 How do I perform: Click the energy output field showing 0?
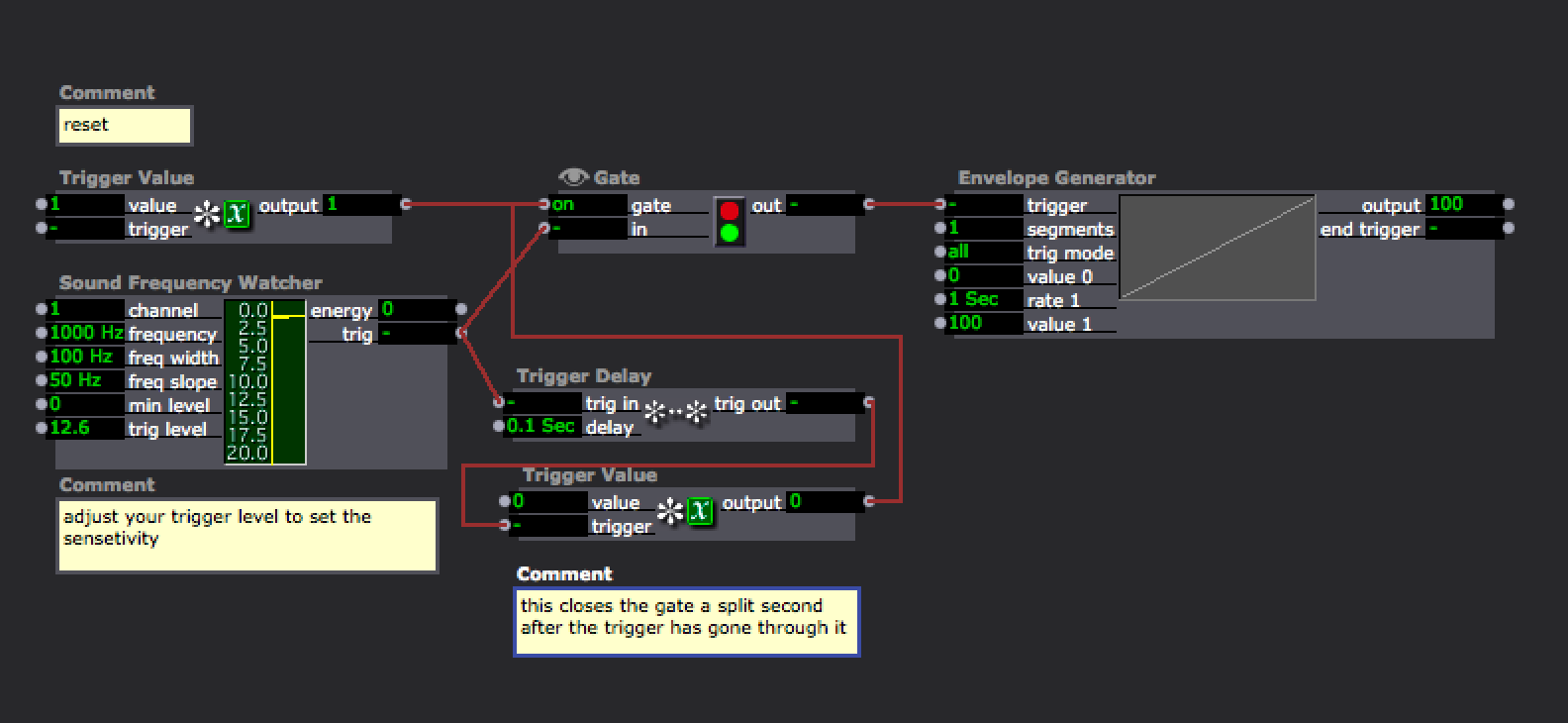417,310
